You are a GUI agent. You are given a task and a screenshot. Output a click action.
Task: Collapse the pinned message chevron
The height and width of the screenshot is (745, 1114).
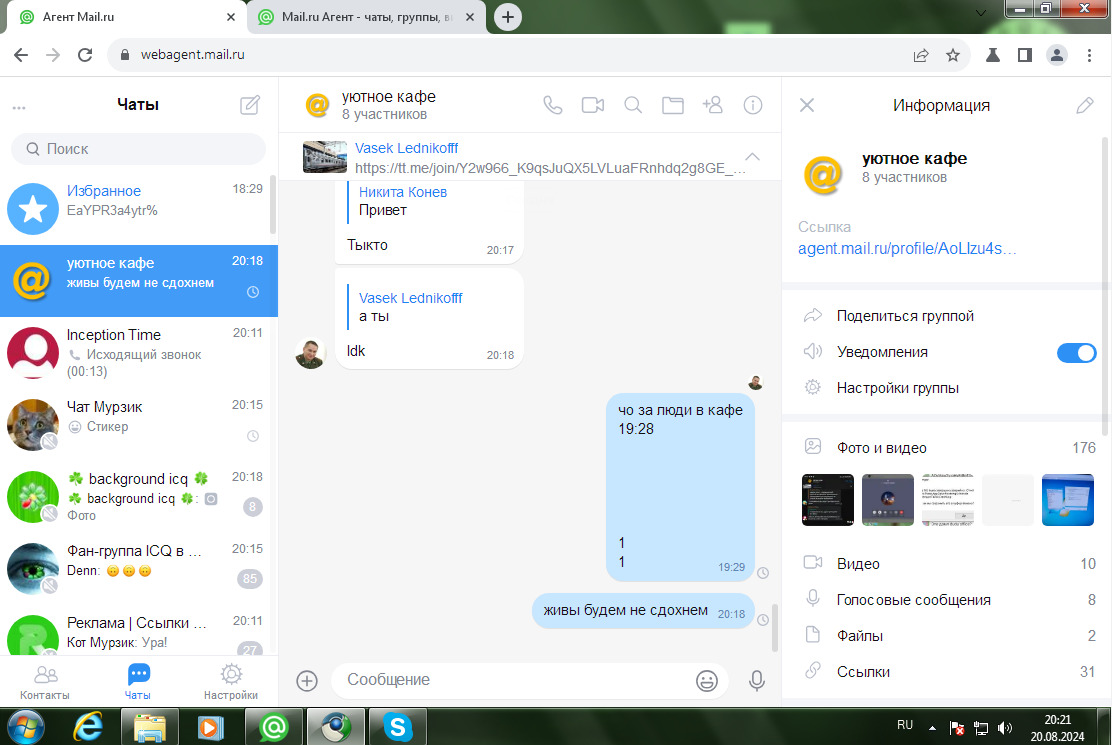[x=753, y=157]
